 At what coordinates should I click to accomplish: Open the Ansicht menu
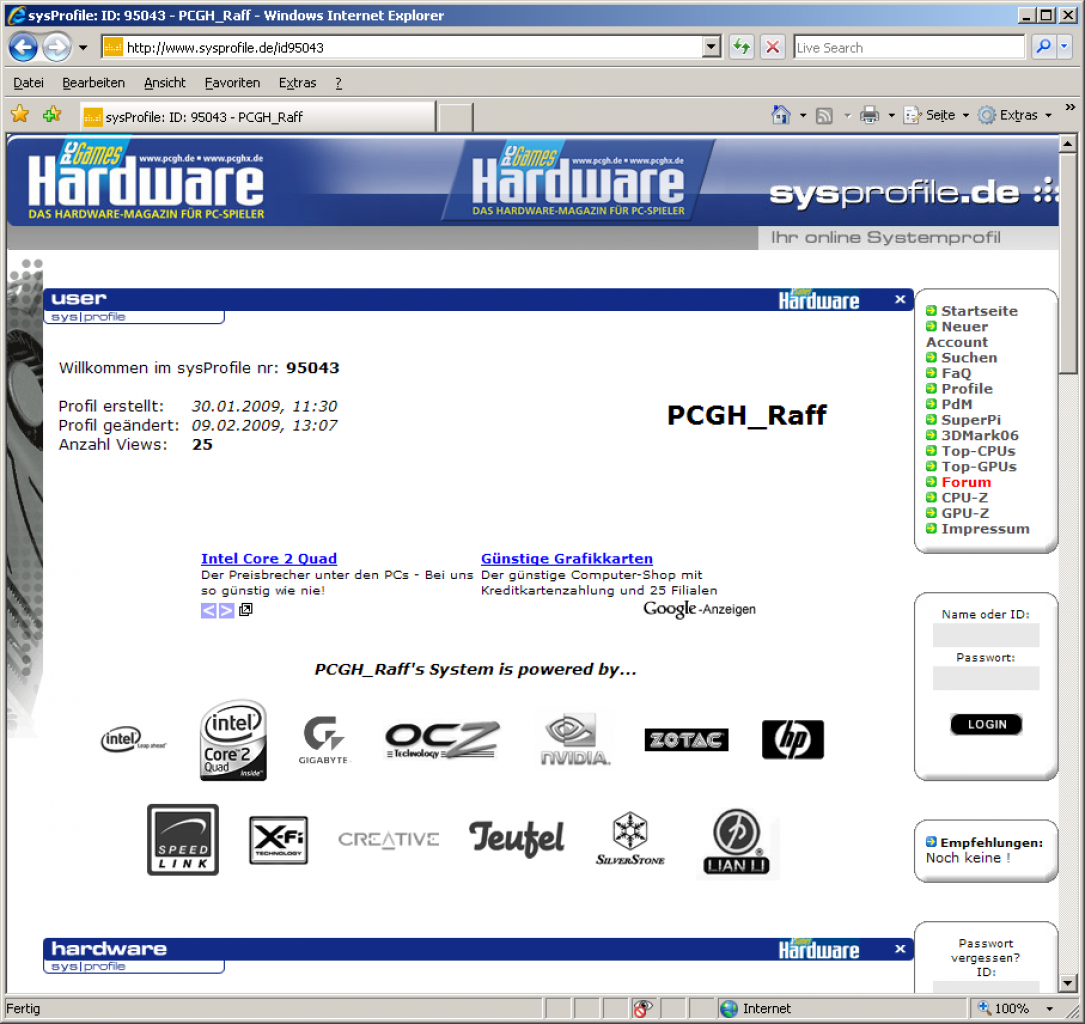pyautogui.click(x=165, y=83)
